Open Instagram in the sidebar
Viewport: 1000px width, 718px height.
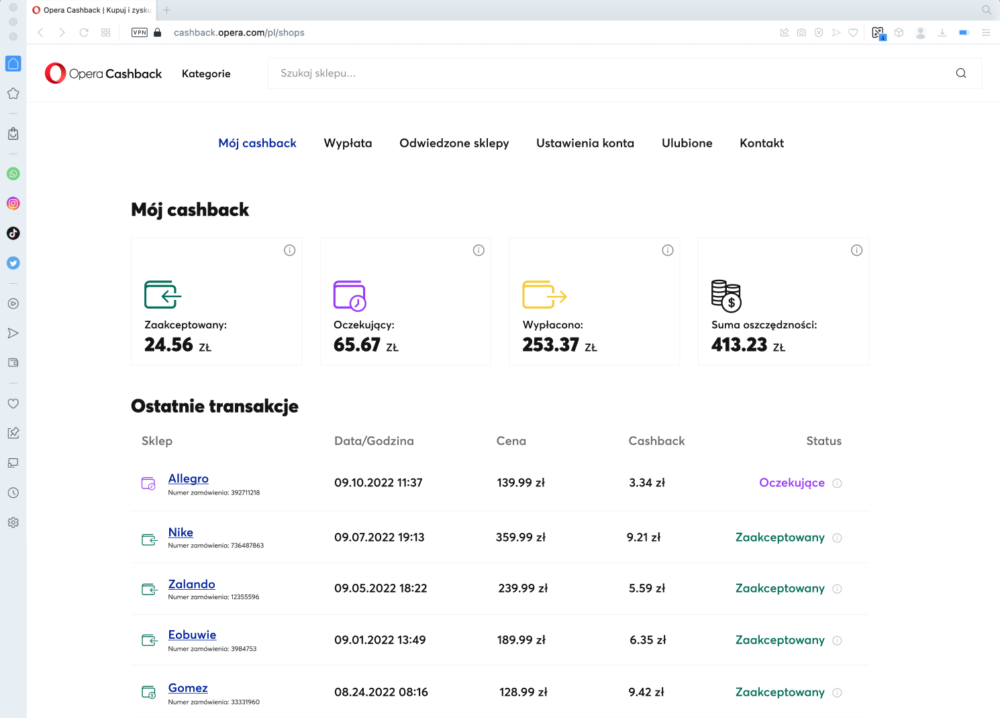click(13, 203)
